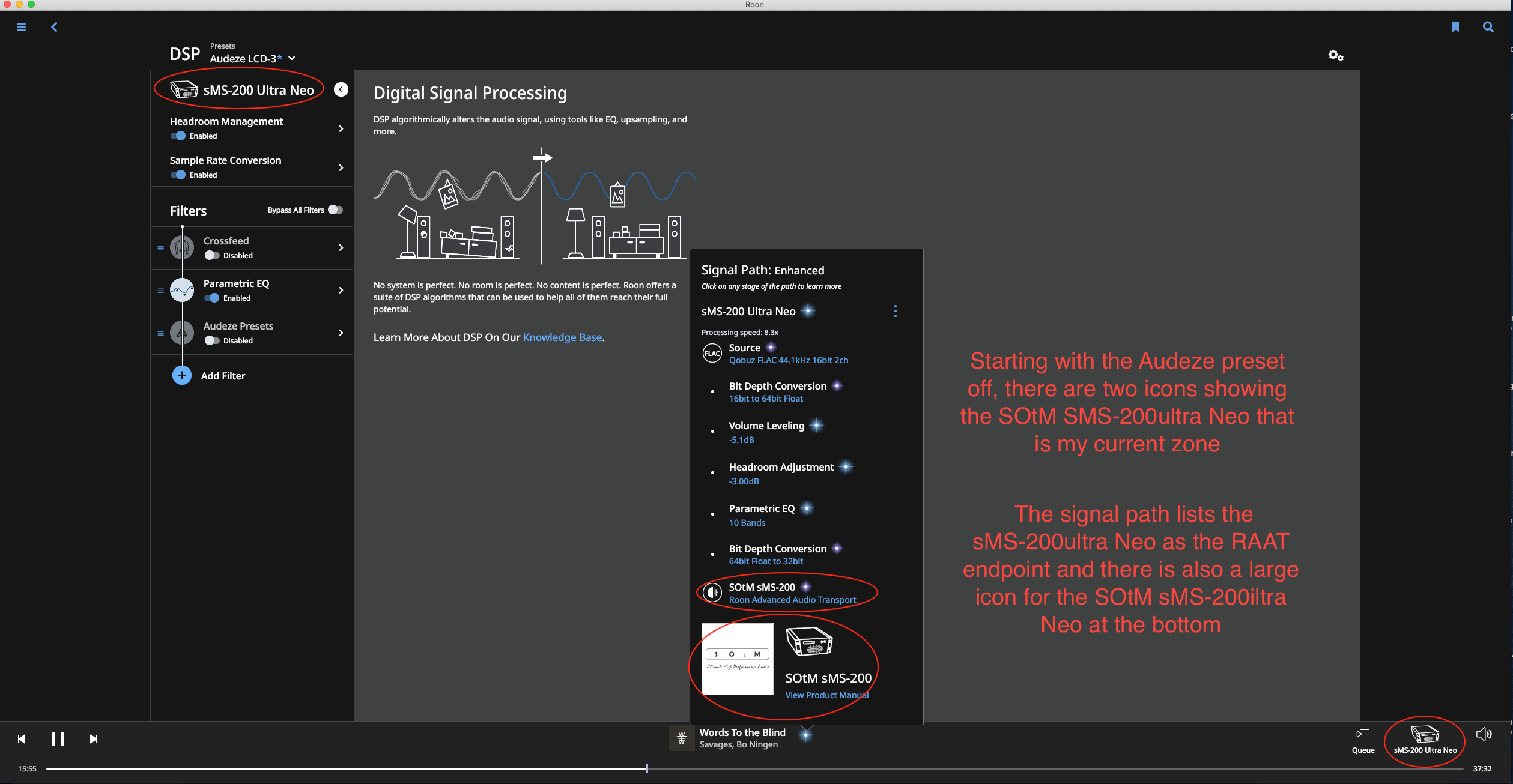Click 'Qobuz FLAC 44.1kHz 16bit 2ch' text
The height and width of the screenshot is (784, 1513).
[x=789, y=360]
